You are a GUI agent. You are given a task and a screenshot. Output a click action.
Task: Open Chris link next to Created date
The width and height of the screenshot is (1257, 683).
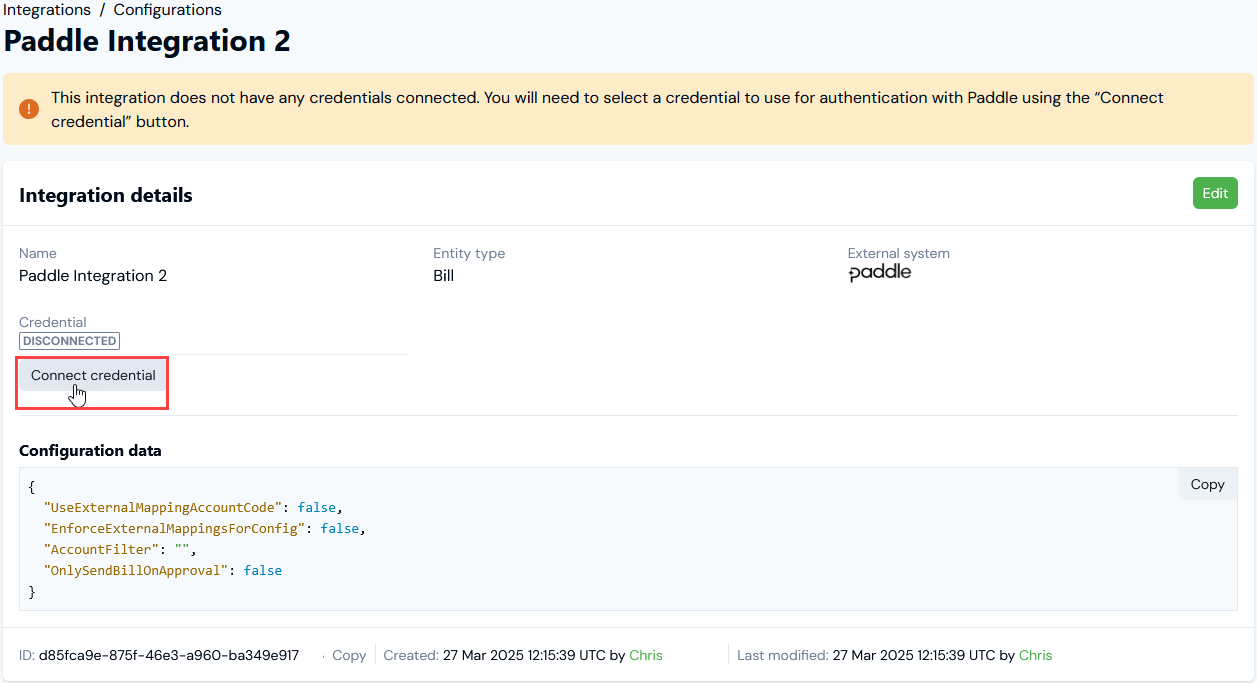tap(646, 655)
